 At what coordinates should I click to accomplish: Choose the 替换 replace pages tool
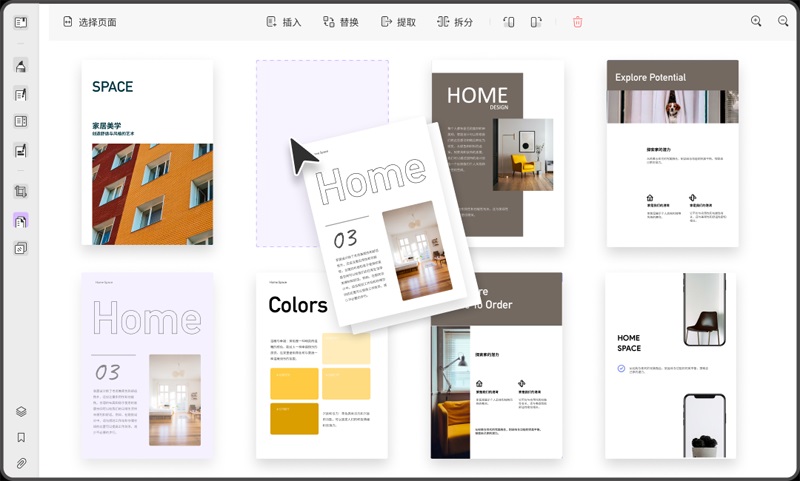click(x=340, y=22)
